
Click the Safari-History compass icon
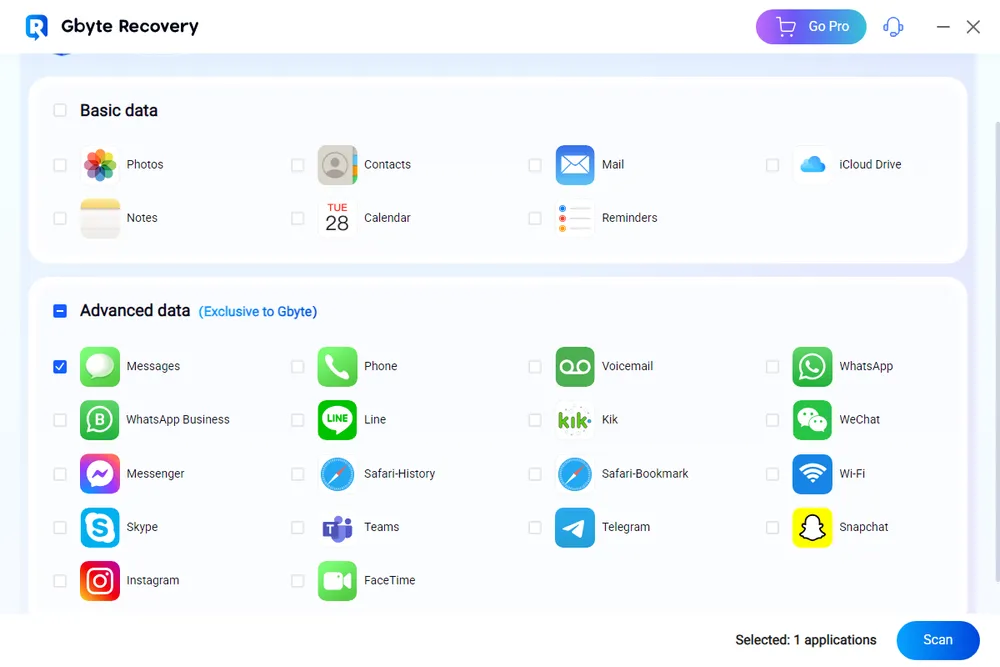click(x=337, y=474)
